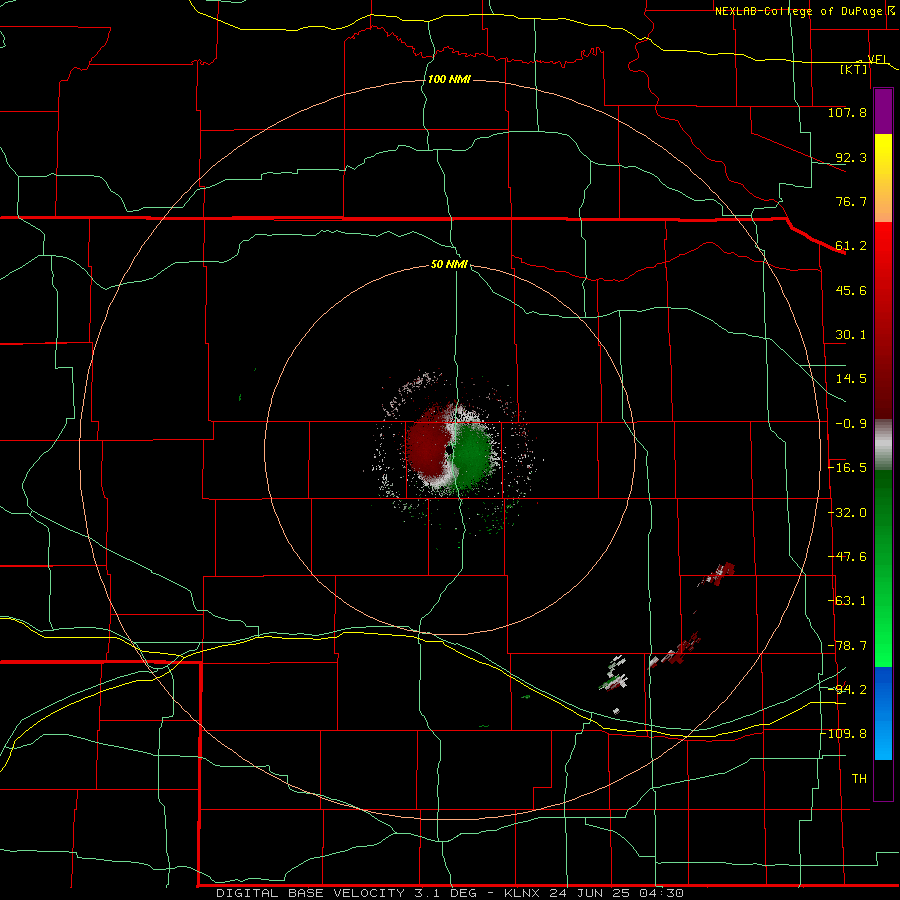Screen dimensions: 900x900
Task: Select the -32.0 legend value
Action: [847, 513]
